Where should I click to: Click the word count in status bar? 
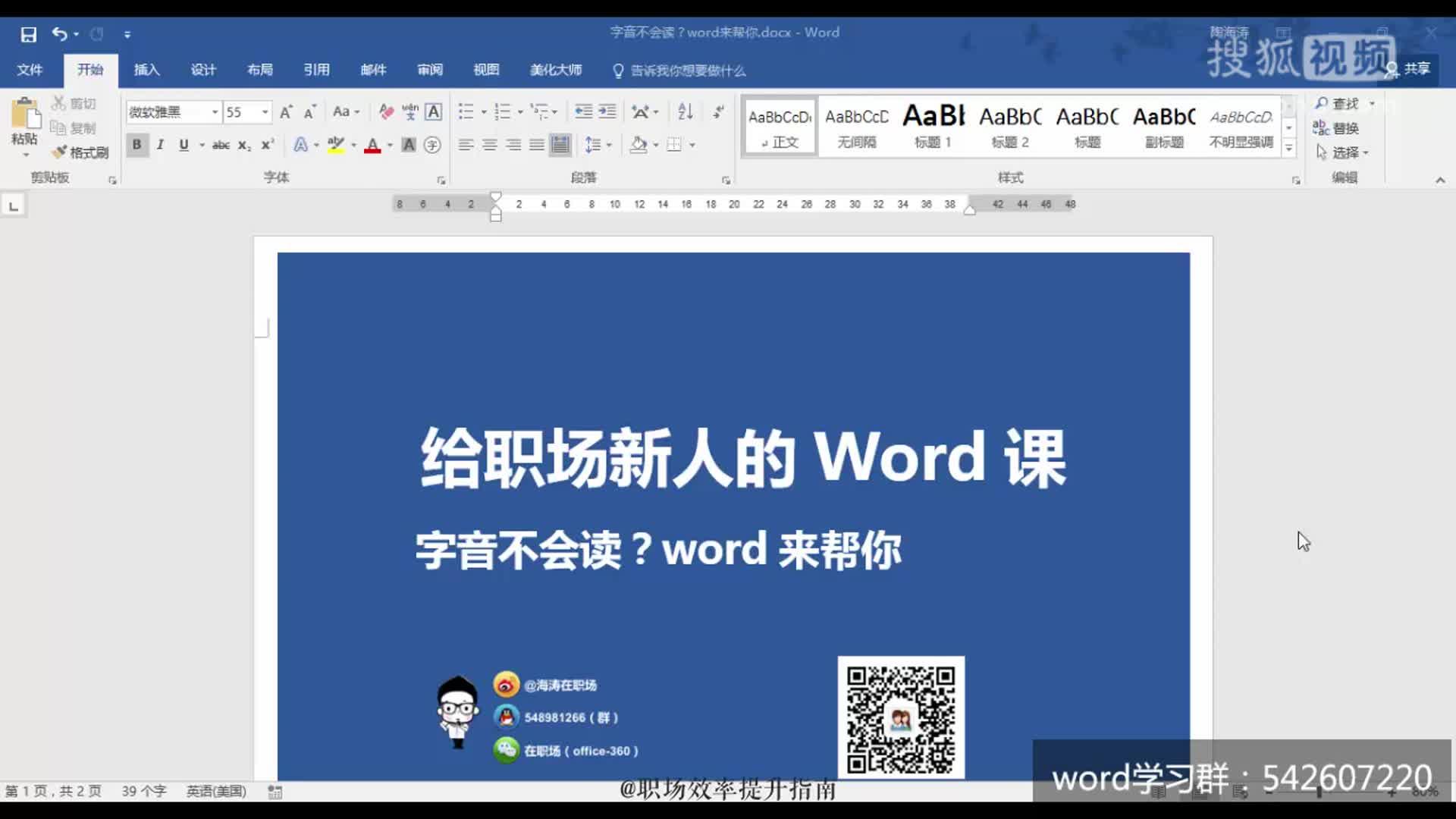click(144, 791)
